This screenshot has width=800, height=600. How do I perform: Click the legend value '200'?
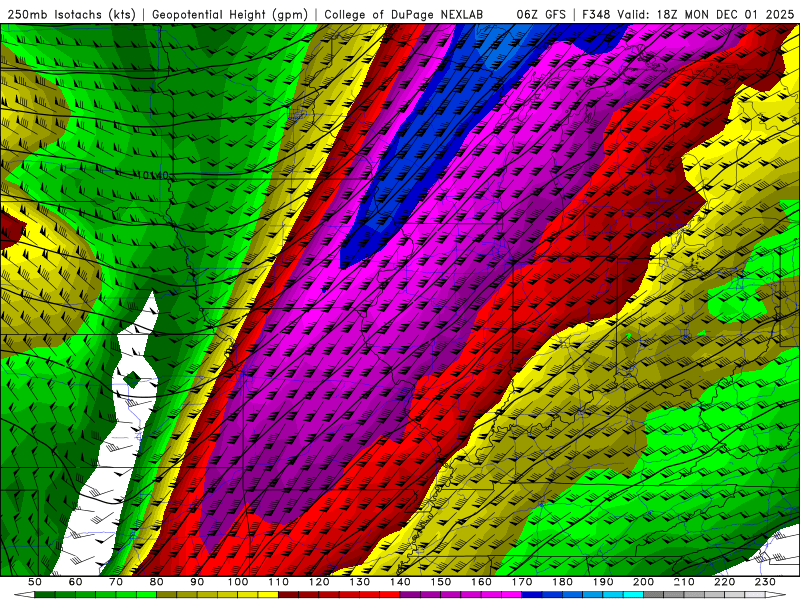[643, 582]
